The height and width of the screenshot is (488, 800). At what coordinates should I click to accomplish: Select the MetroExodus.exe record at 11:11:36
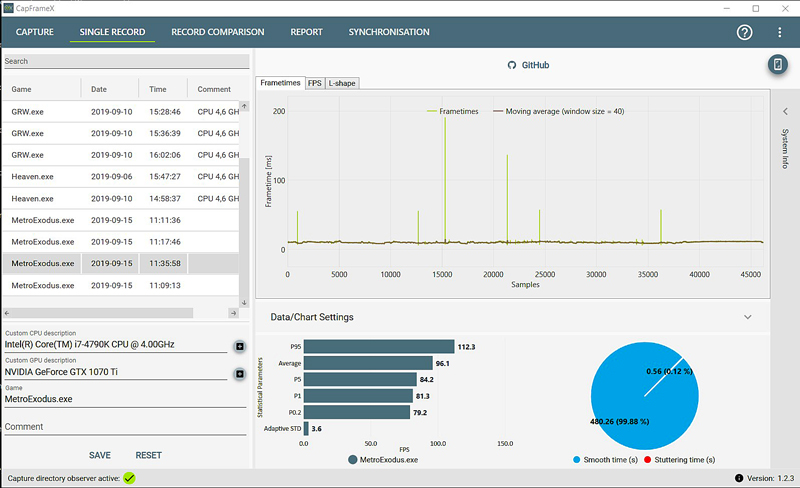coord(121,220)
